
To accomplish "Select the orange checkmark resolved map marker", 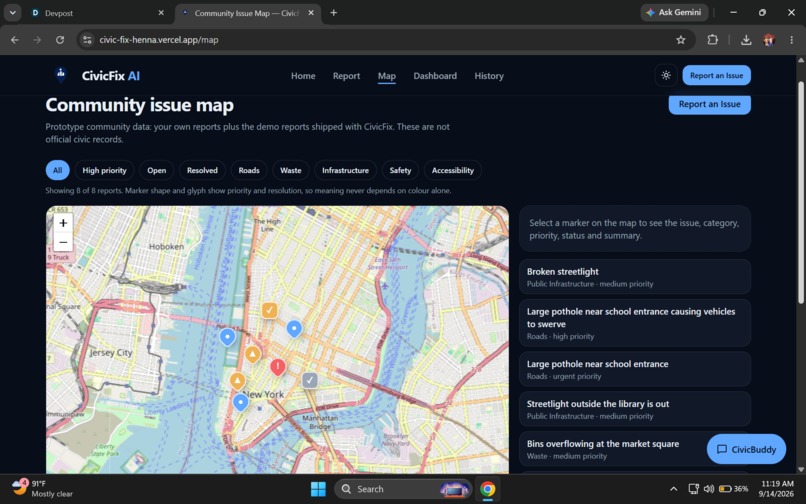I will [269, 310].
